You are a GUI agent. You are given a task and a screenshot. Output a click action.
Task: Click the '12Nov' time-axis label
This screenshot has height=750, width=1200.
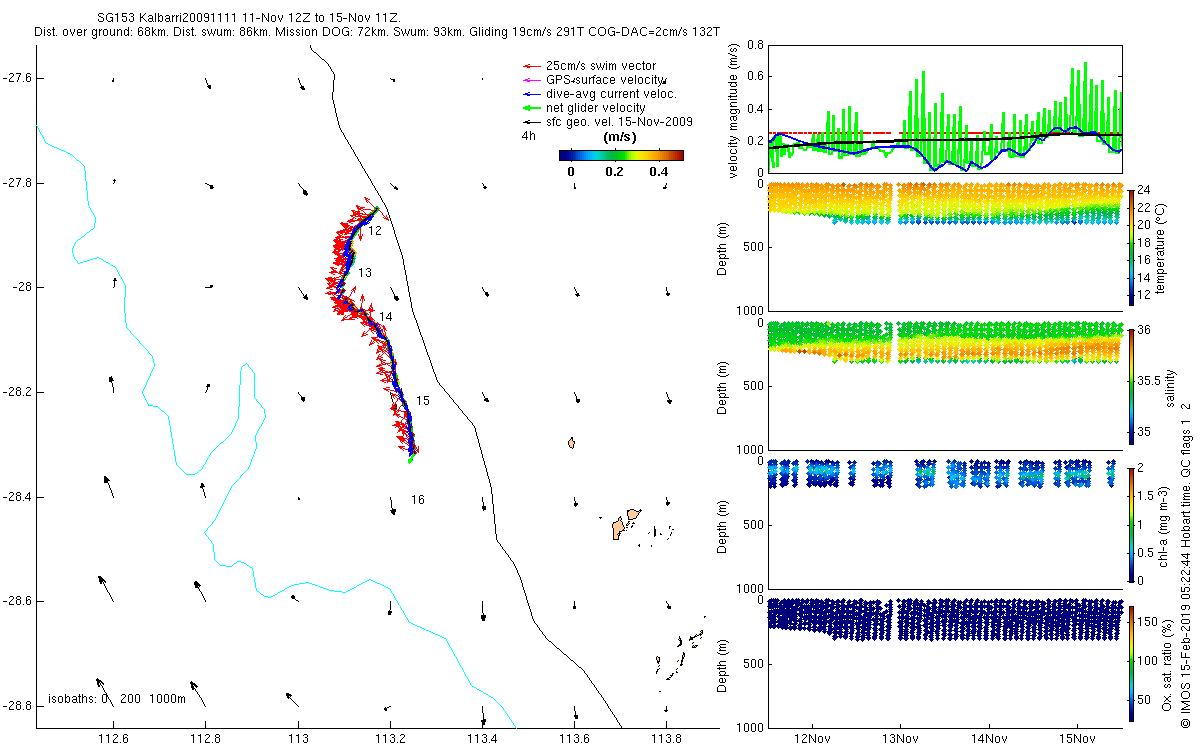tap(812, 739)
